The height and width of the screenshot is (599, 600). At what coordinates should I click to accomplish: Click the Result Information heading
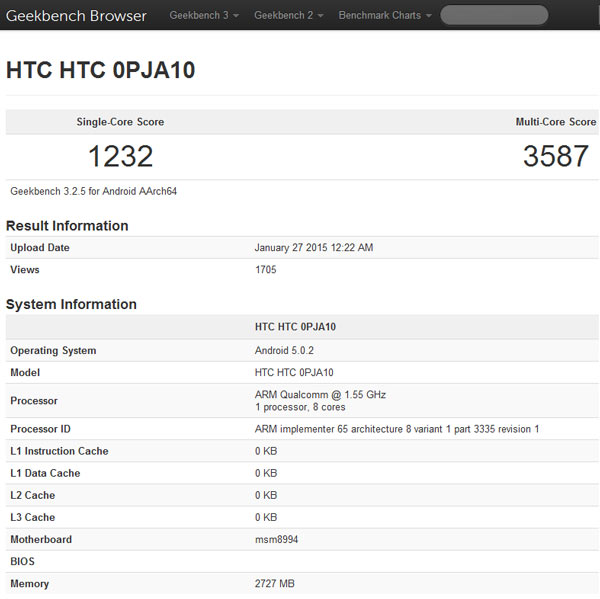point(67,226)
